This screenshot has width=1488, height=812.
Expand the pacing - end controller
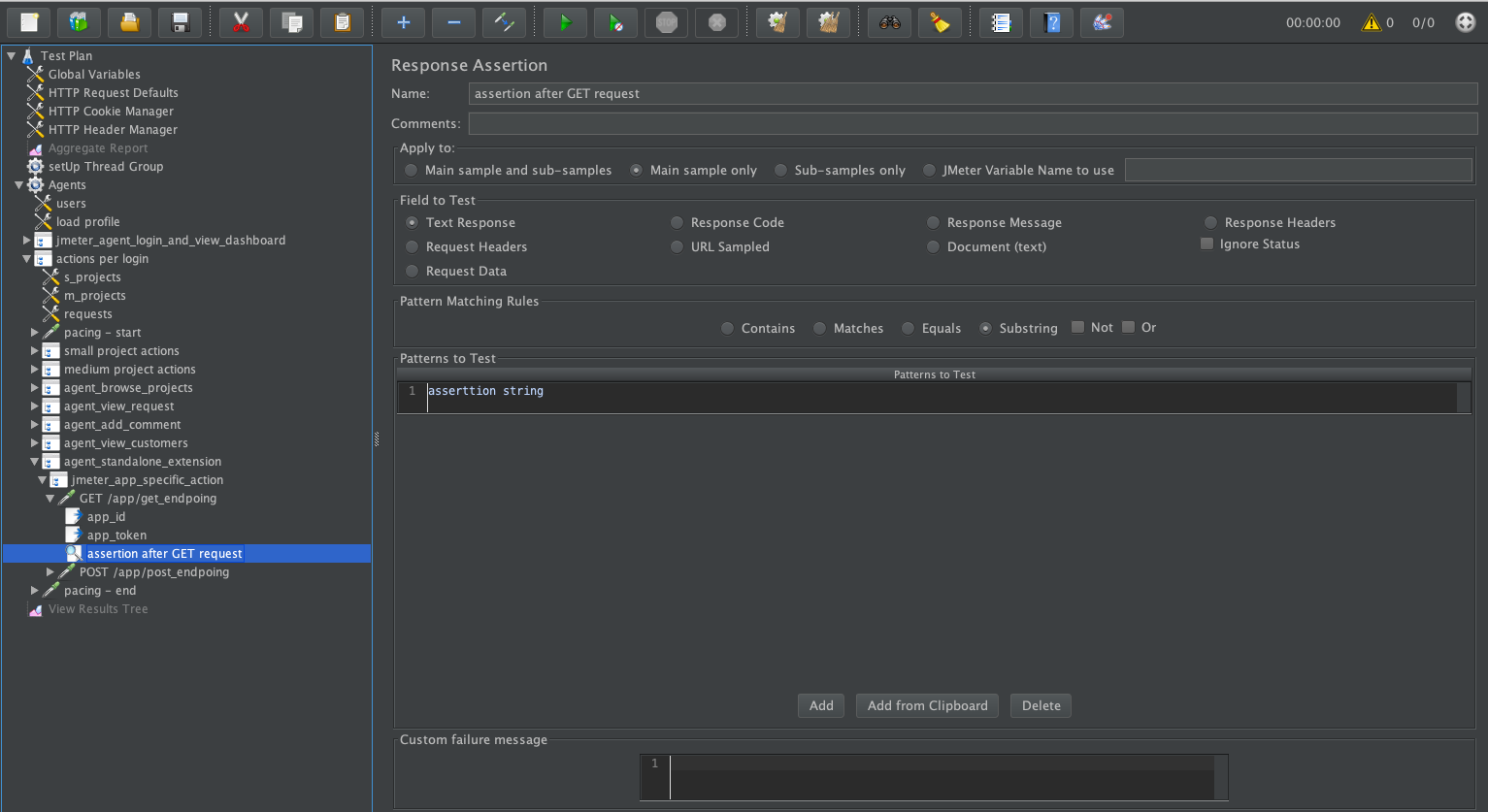35,590
